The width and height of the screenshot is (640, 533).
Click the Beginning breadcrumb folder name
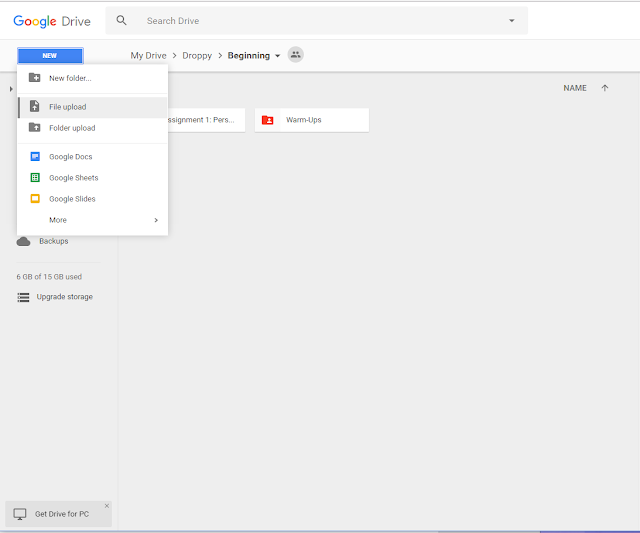click(x=249, y=56)
